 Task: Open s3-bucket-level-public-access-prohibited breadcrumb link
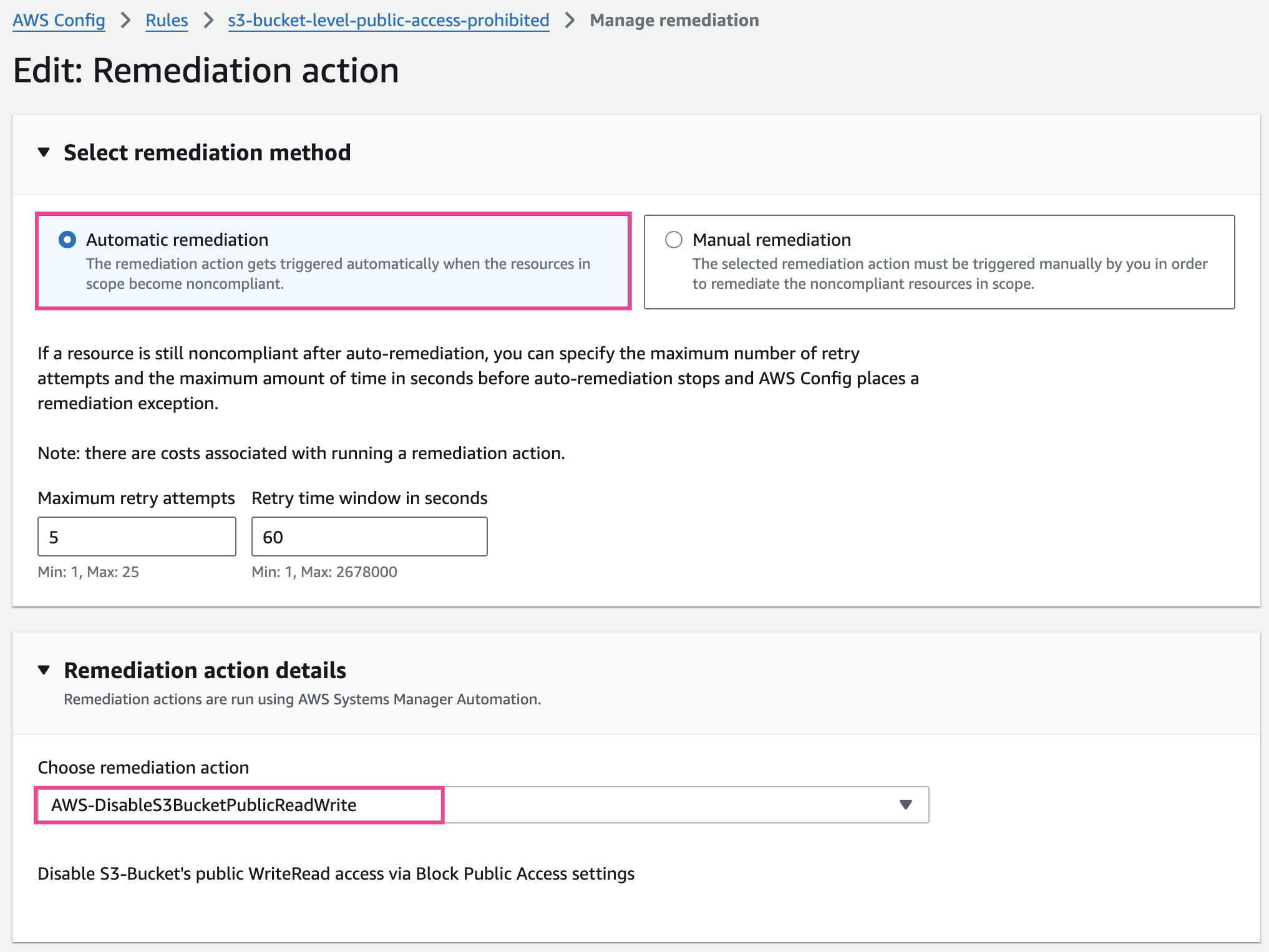pyautogui.click(x=388, y=21)
